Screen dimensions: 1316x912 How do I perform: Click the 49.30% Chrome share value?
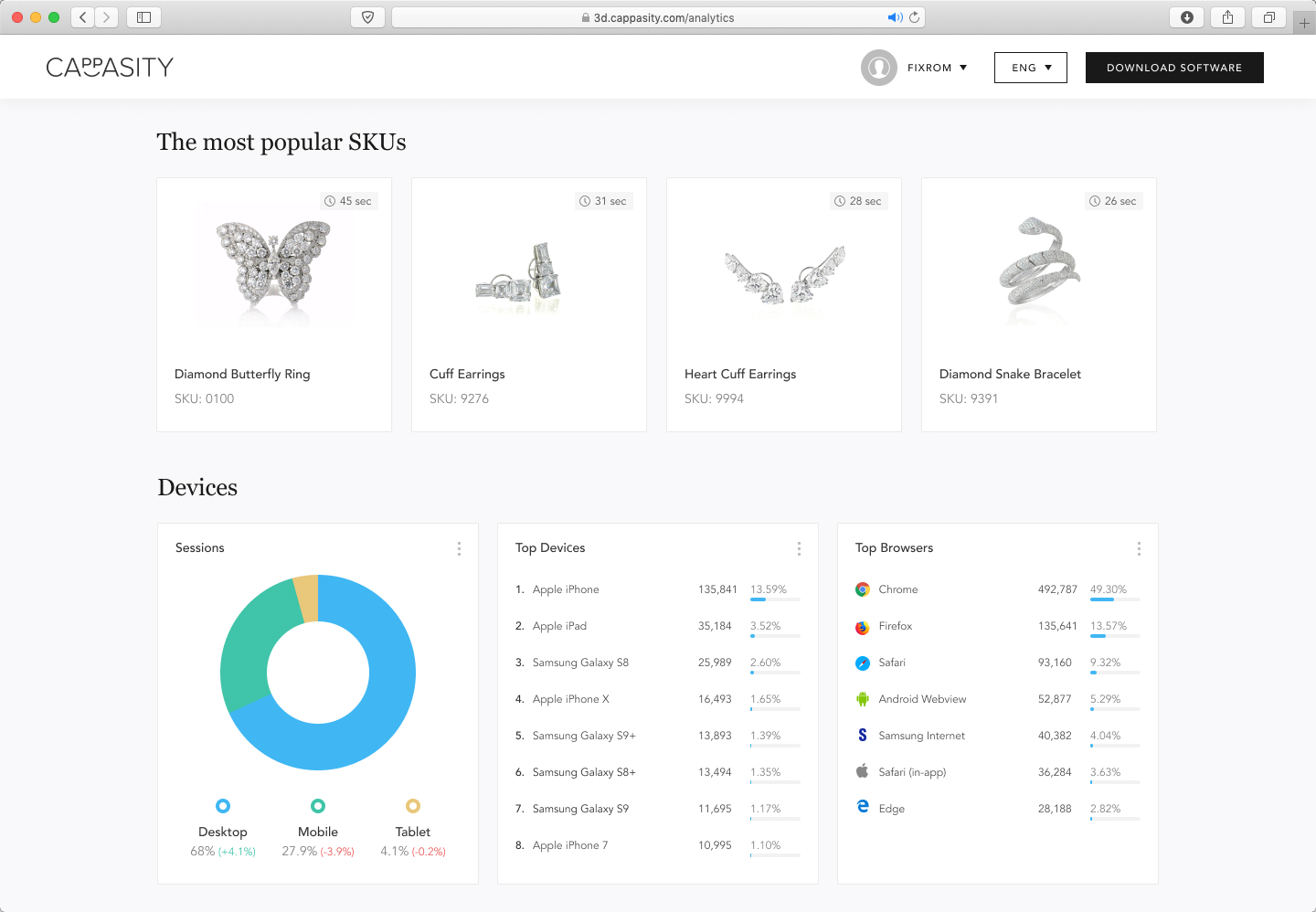pos(1109,589)
